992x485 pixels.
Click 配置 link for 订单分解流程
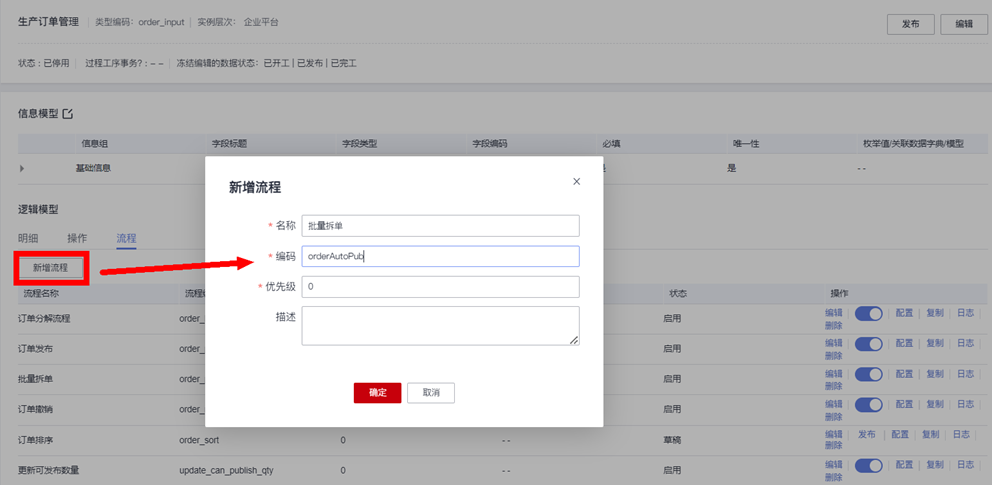coord(905,312)
